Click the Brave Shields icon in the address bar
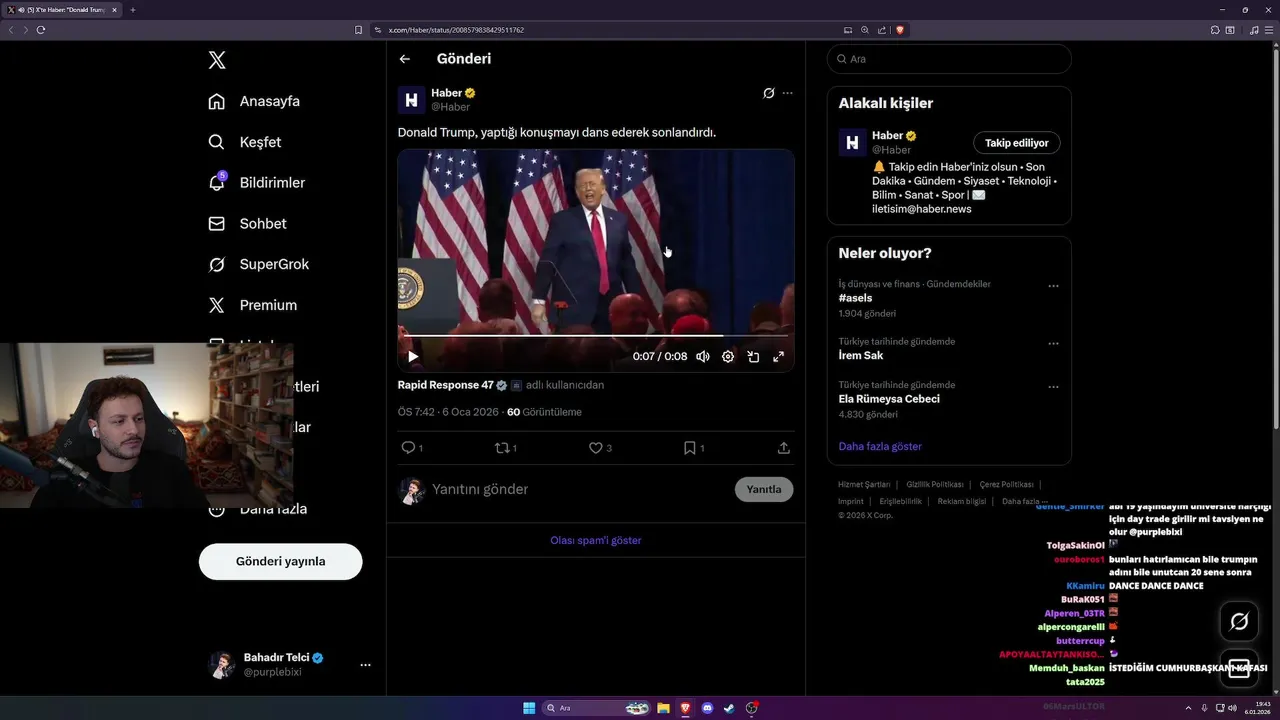The width and height of the screenshot is (1280, 720). pyautogui.click(x=900, y=30)
